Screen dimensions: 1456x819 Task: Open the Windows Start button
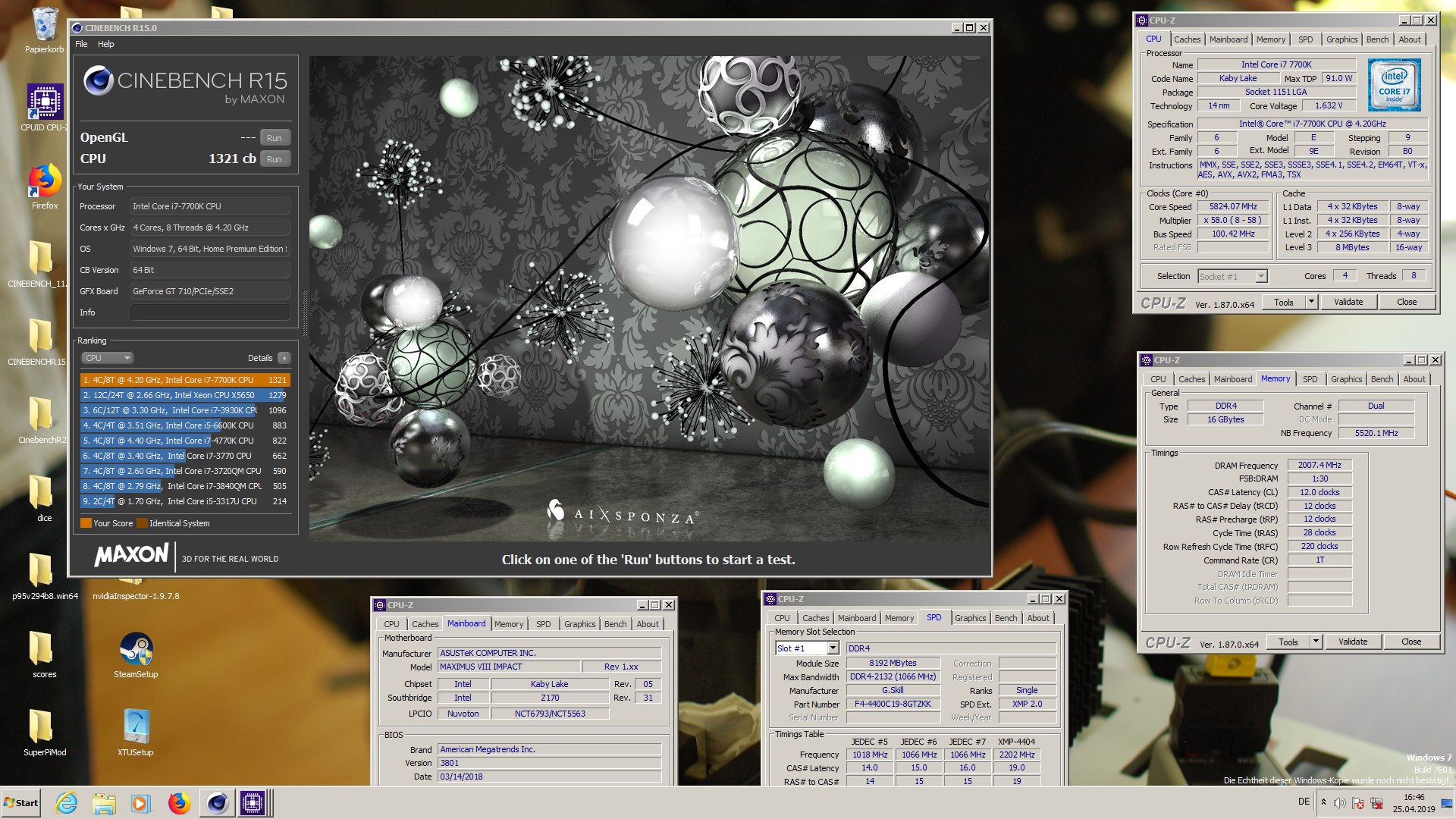[x=21, y=803]
